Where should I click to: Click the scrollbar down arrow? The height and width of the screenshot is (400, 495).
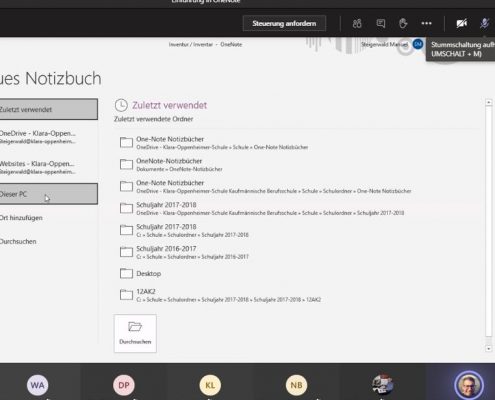pos(489,348)
